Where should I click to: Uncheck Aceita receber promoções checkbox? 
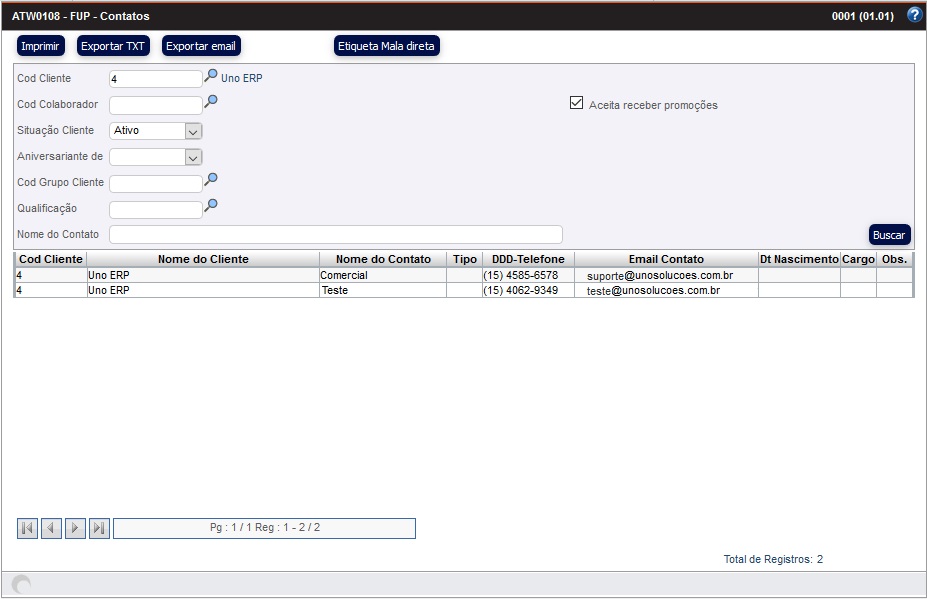coord(576,102)
